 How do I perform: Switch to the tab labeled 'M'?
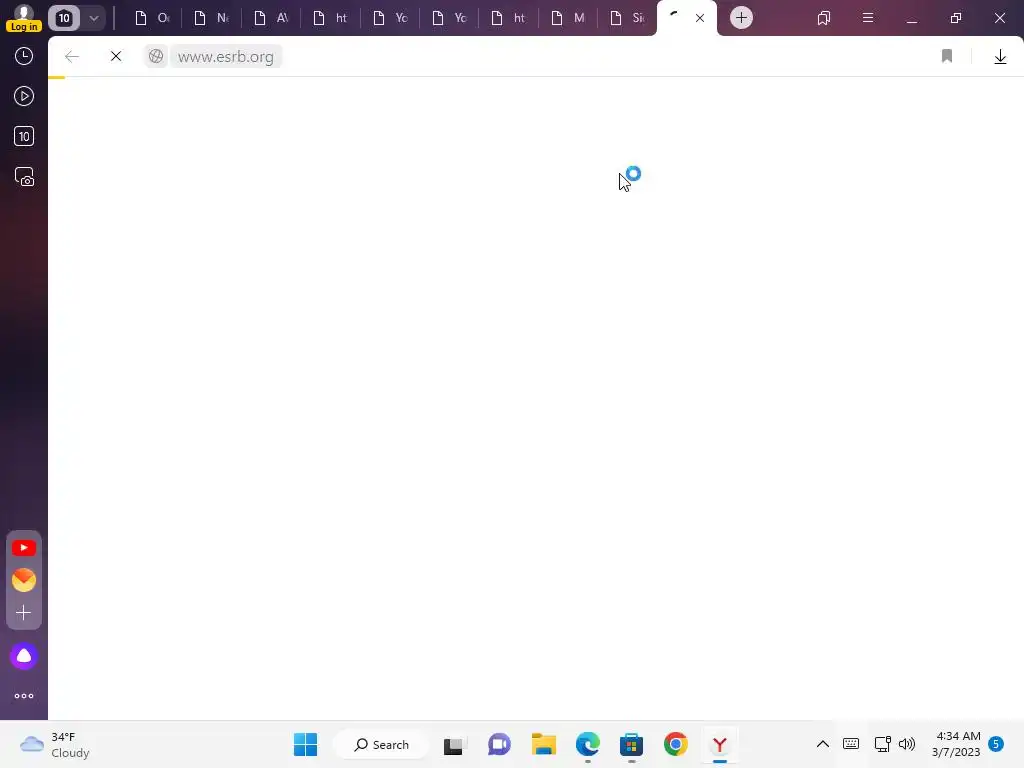pos(568,18)
